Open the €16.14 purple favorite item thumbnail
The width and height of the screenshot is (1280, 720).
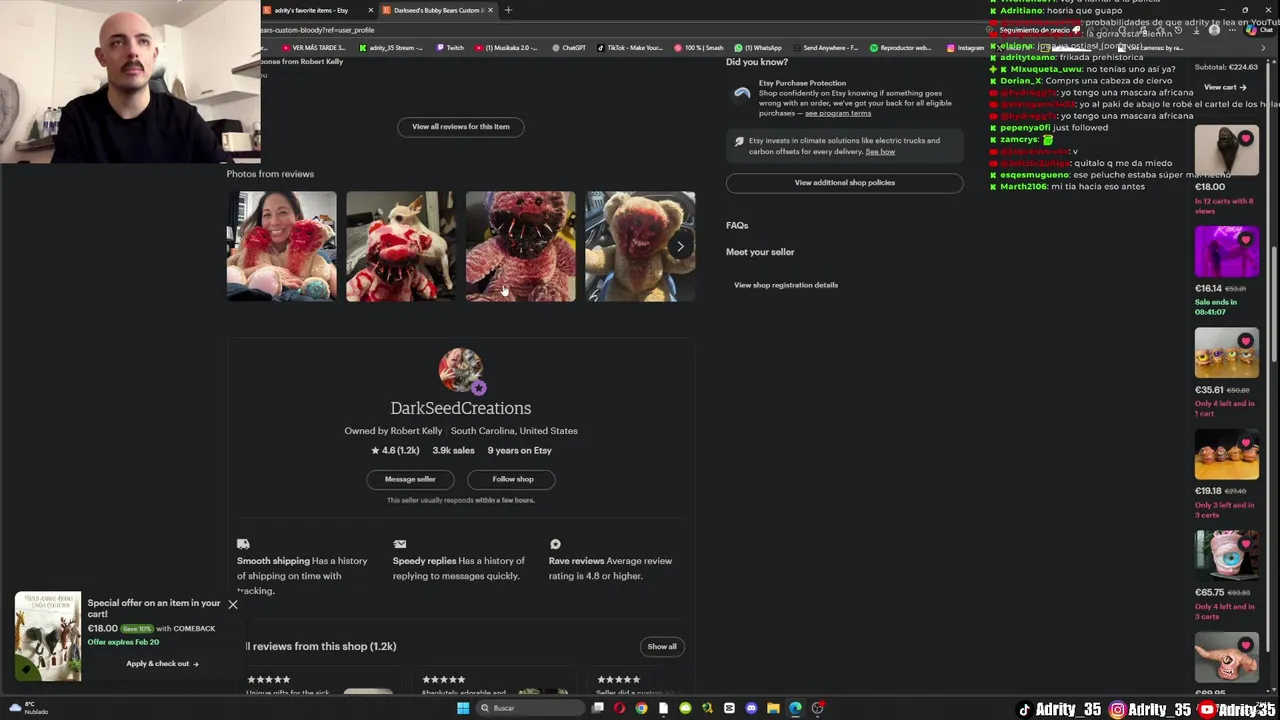1226,251
